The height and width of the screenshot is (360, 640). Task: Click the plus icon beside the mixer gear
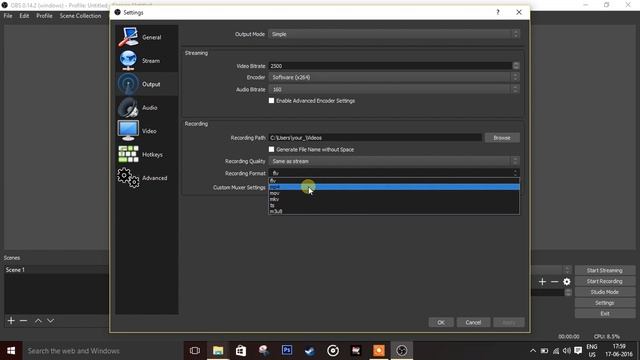click(x=542, y=282)
